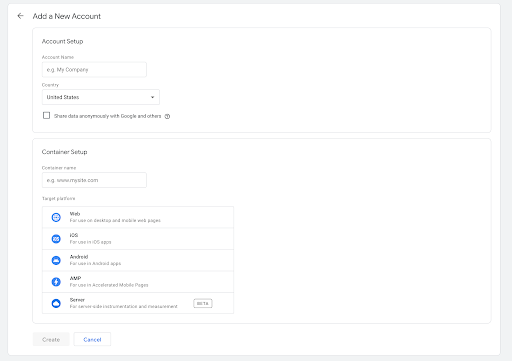
Task: Select the Server cloud icon
Action: pyautogui.click(x=56, y=303)
